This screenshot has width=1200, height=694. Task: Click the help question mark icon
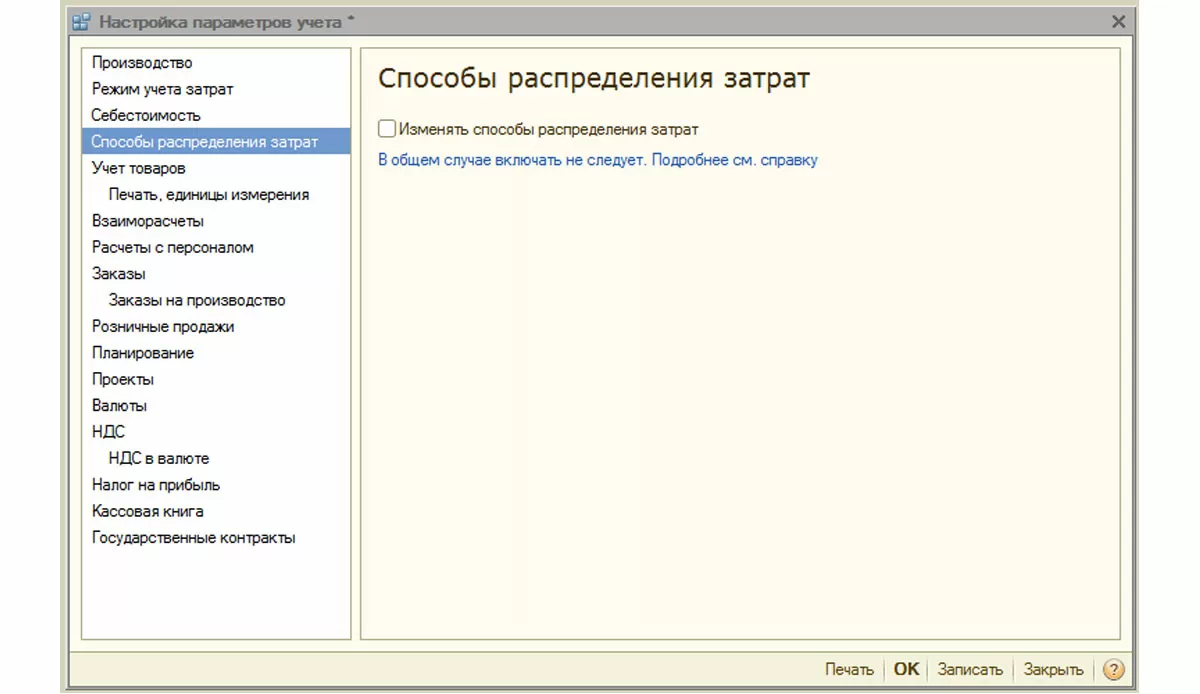coord(1114,669)
